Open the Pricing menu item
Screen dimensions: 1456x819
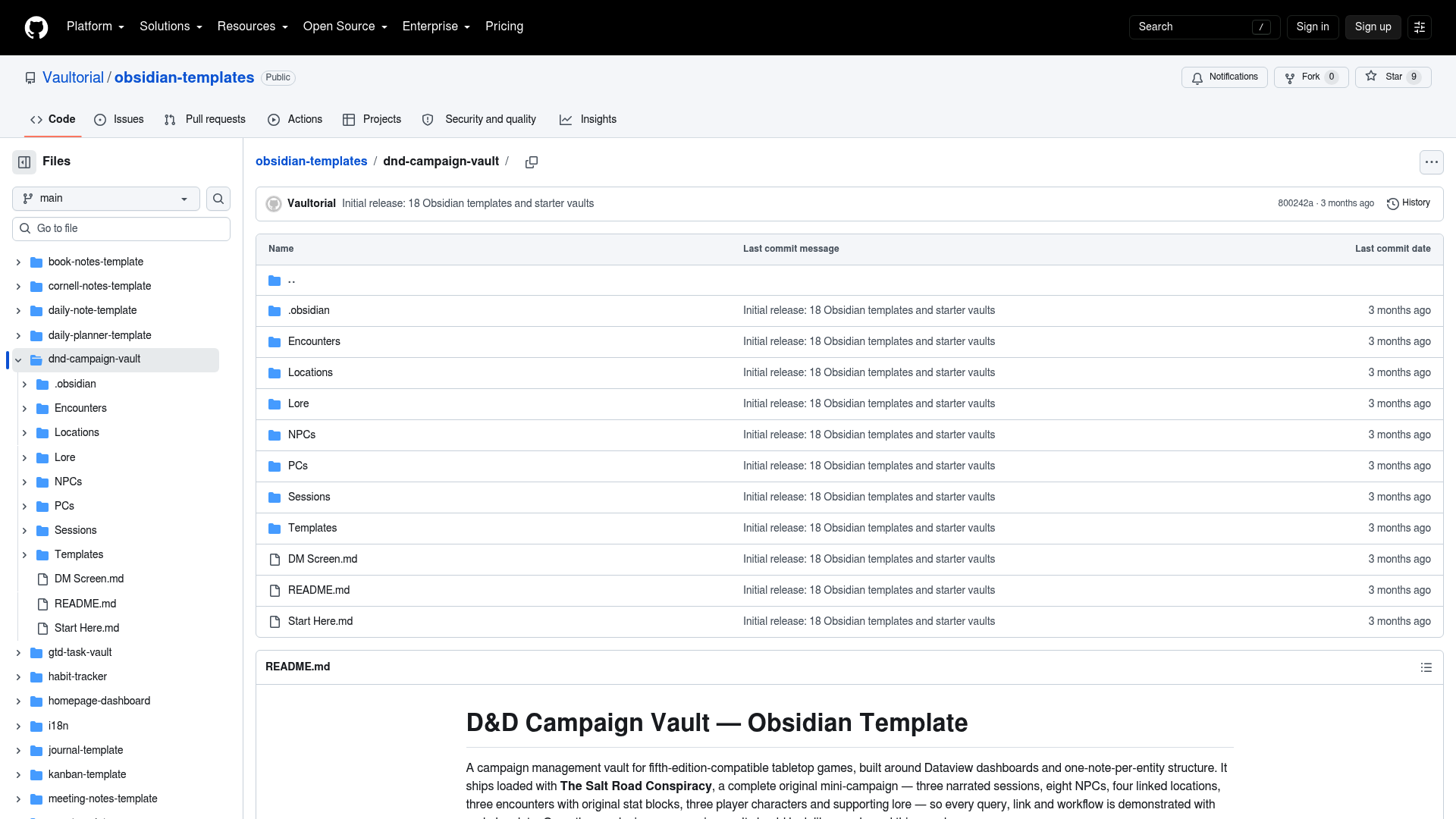pos(504,27)
